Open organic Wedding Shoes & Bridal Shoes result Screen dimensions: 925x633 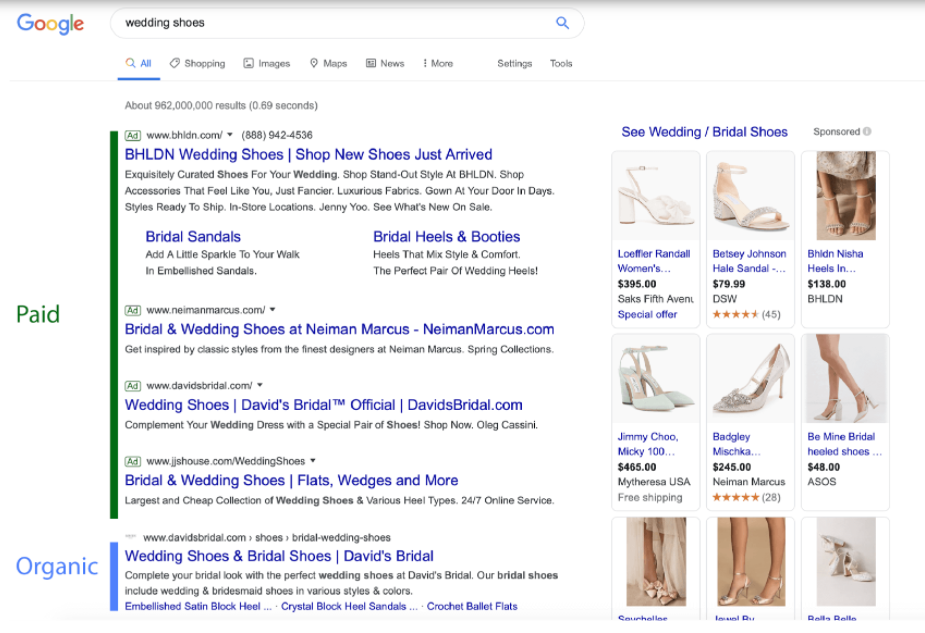pos(279,556)
